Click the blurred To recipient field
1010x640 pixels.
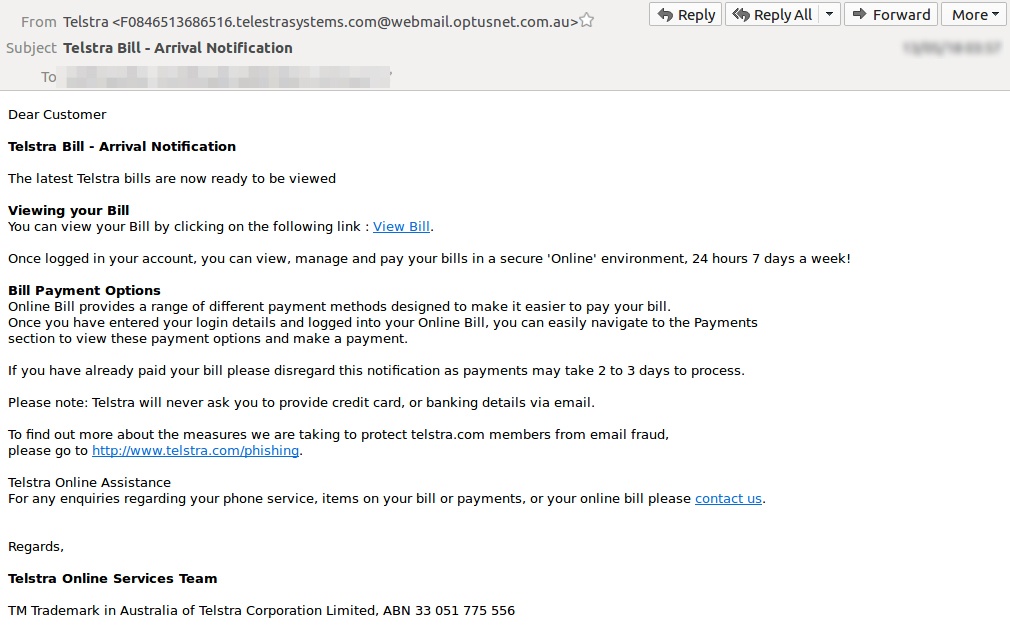tap(225, 77)
